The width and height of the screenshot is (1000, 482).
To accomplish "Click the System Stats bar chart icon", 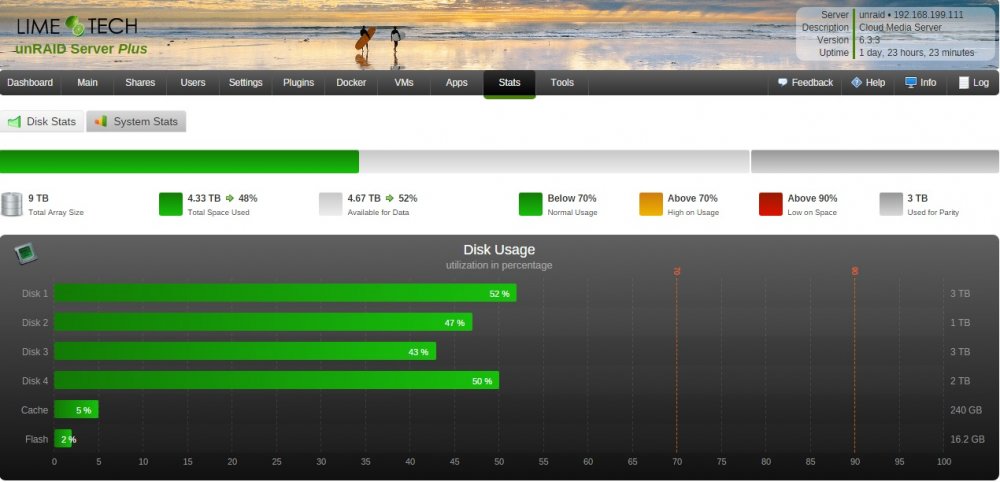I will coord(101,121).
